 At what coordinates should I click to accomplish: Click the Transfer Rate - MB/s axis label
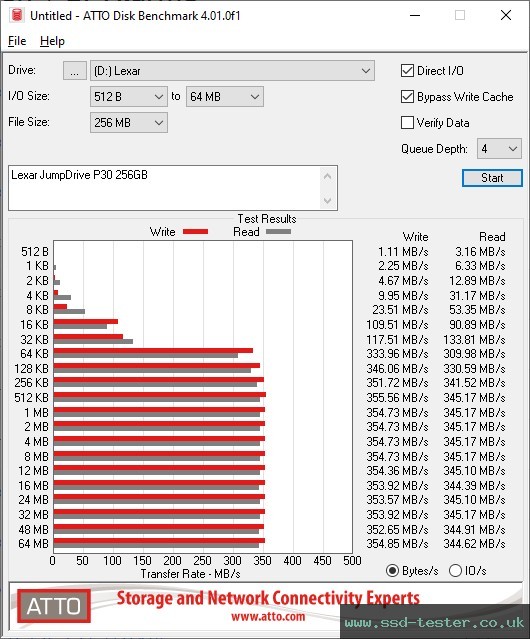(x=190, y=574)
